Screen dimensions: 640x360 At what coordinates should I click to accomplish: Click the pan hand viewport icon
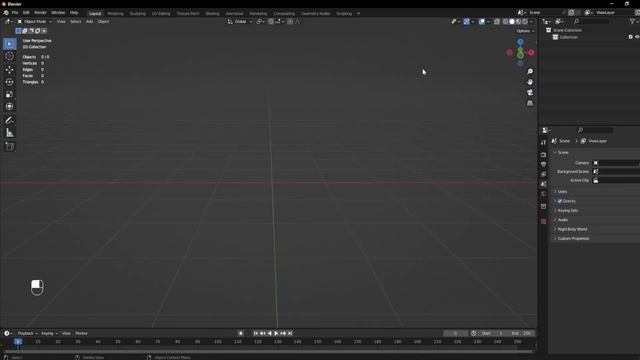[530, 82]
